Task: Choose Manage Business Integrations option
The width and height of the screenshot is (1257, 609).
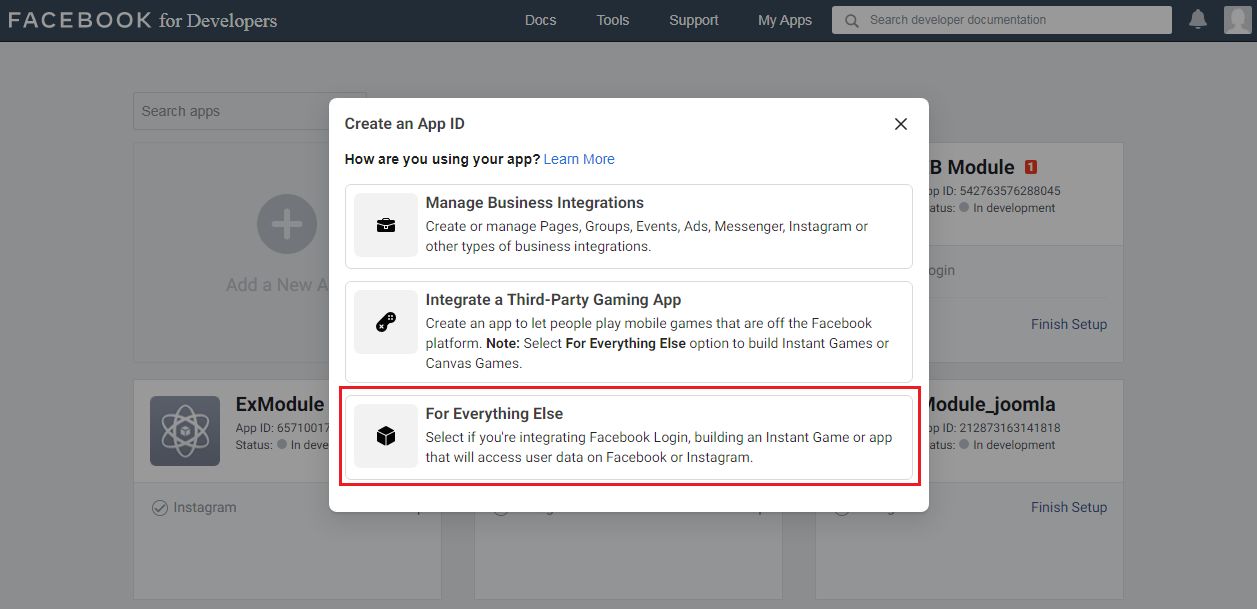Action: point(629,226)
